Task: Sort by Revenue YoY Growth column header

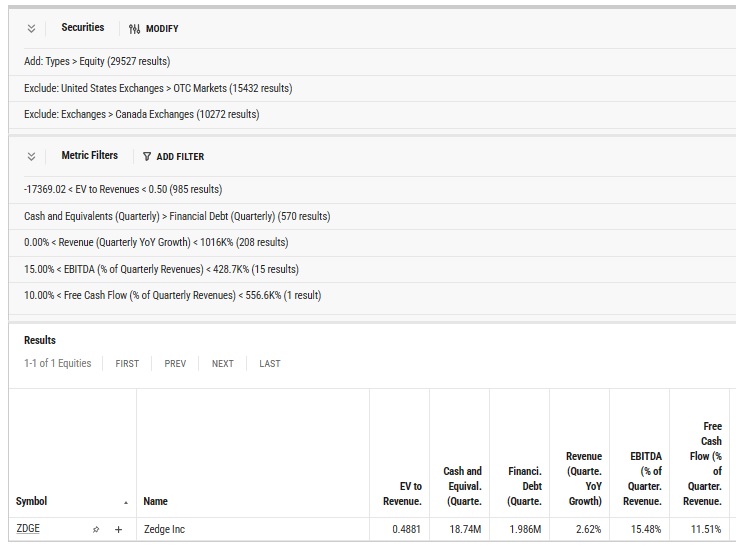Action: (583, 479)
